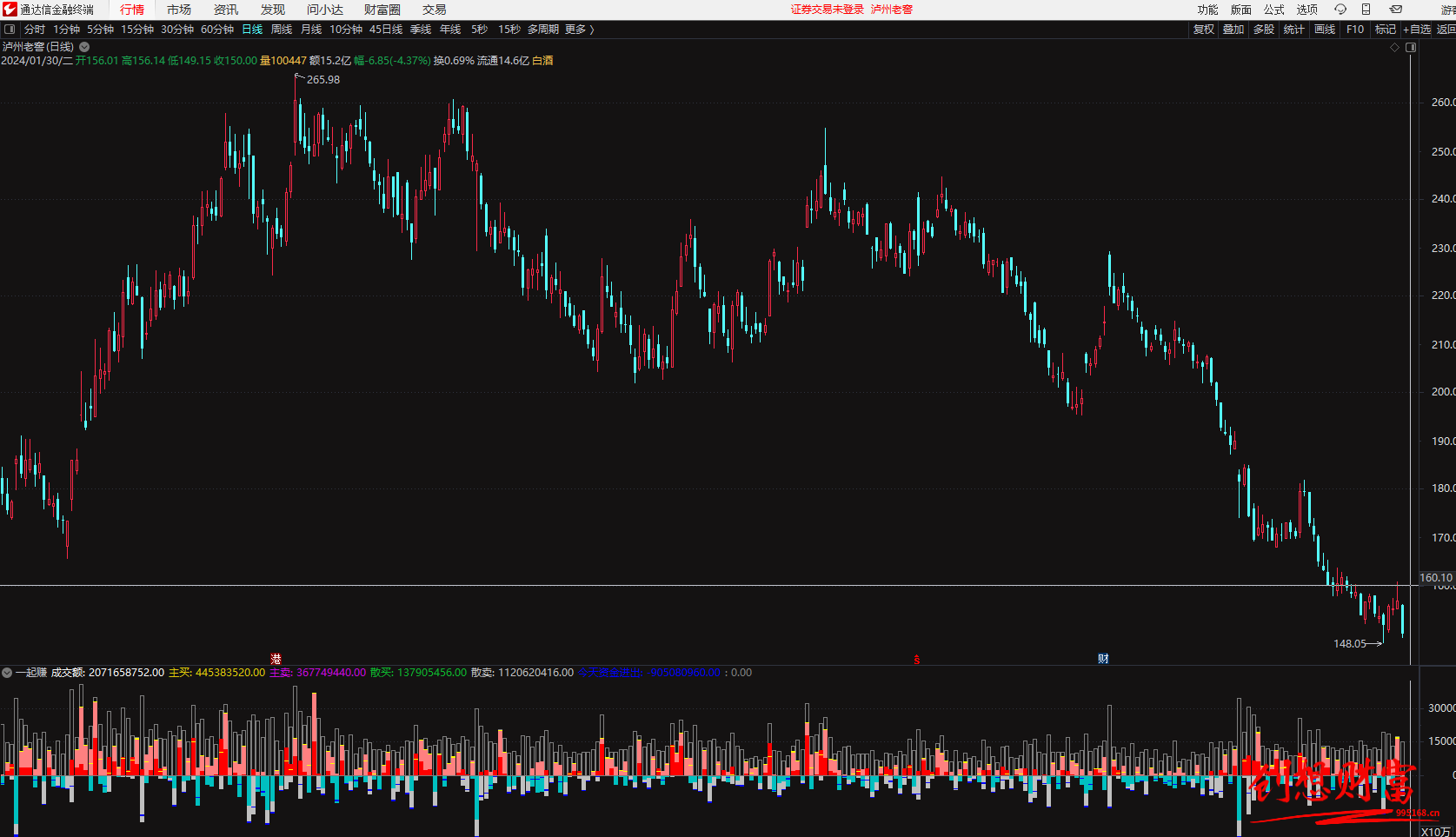The width and height of the screenshot is (1456, 837).
Task: Click the 标记 mark button
Action: (1386, 30)
